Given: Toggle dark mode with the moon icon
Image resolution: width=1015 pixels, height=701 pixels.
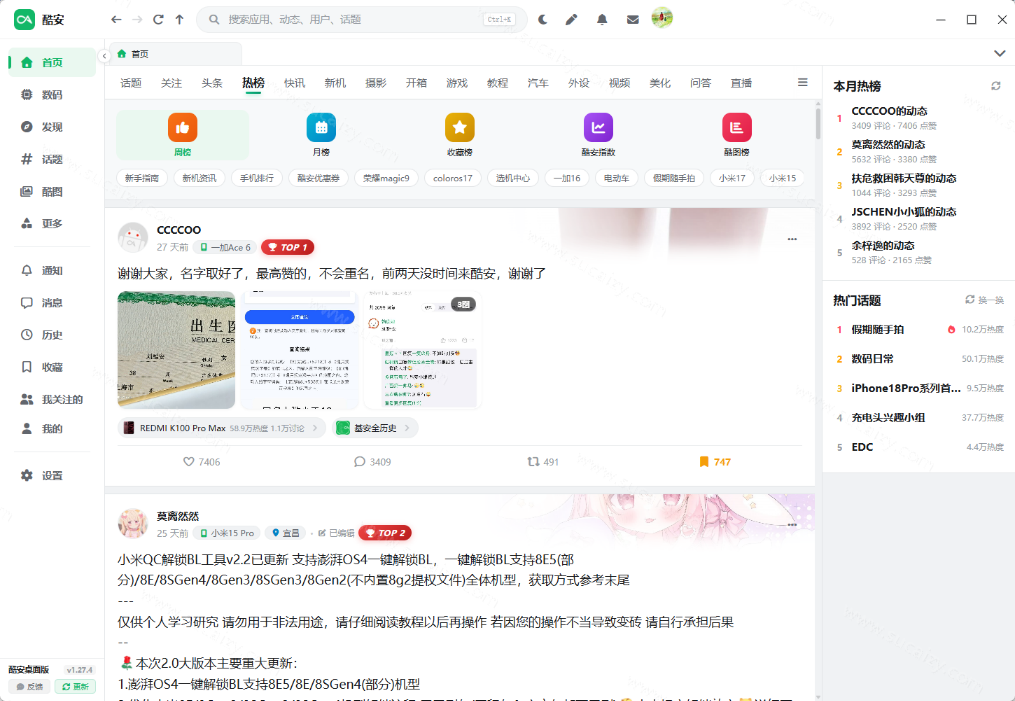Looking at the screenshot, I should click(x=542, y=19).
